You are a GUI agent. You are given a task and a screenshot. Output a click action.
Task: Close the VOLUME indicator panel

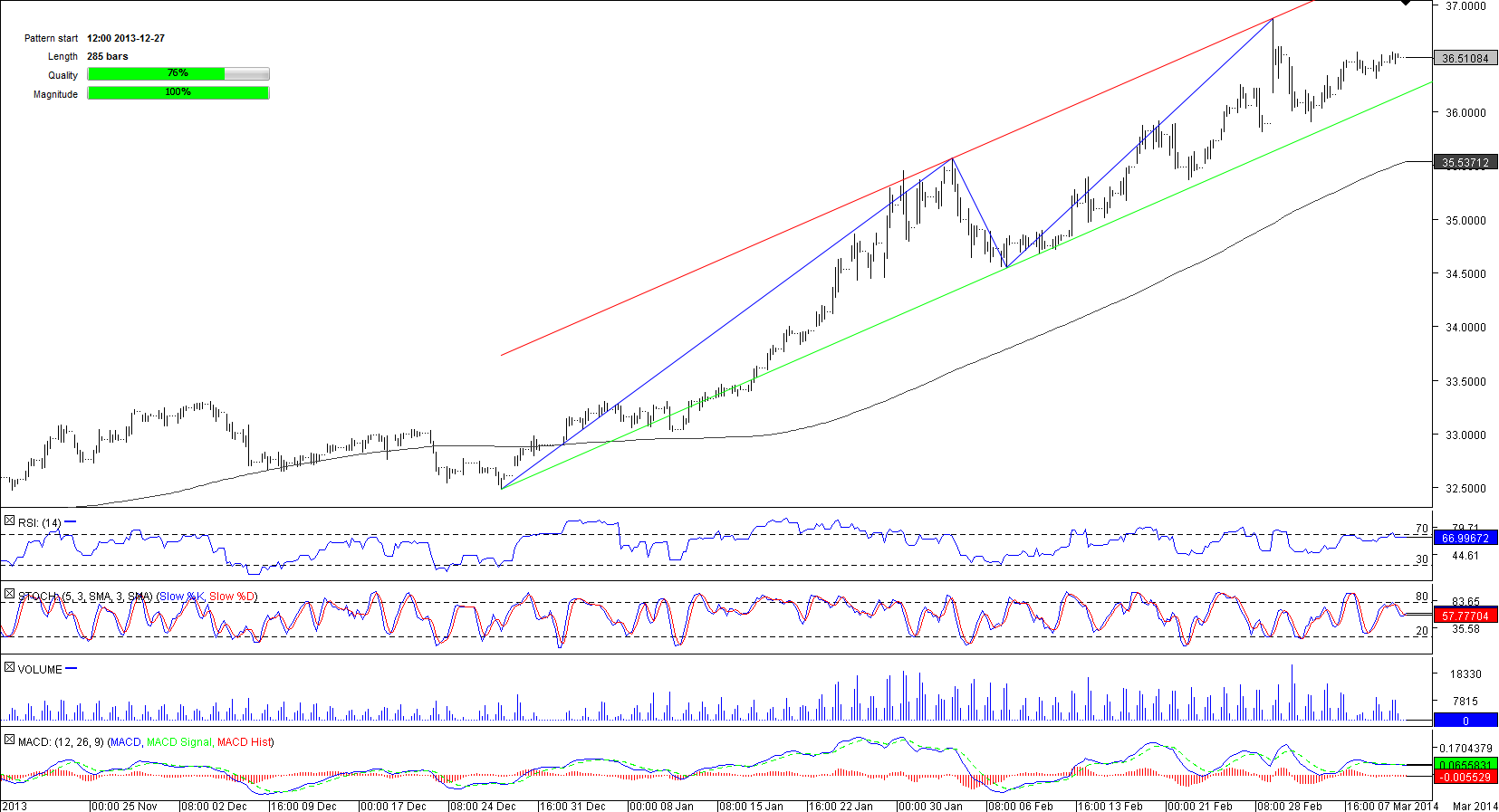click(9, 668)
